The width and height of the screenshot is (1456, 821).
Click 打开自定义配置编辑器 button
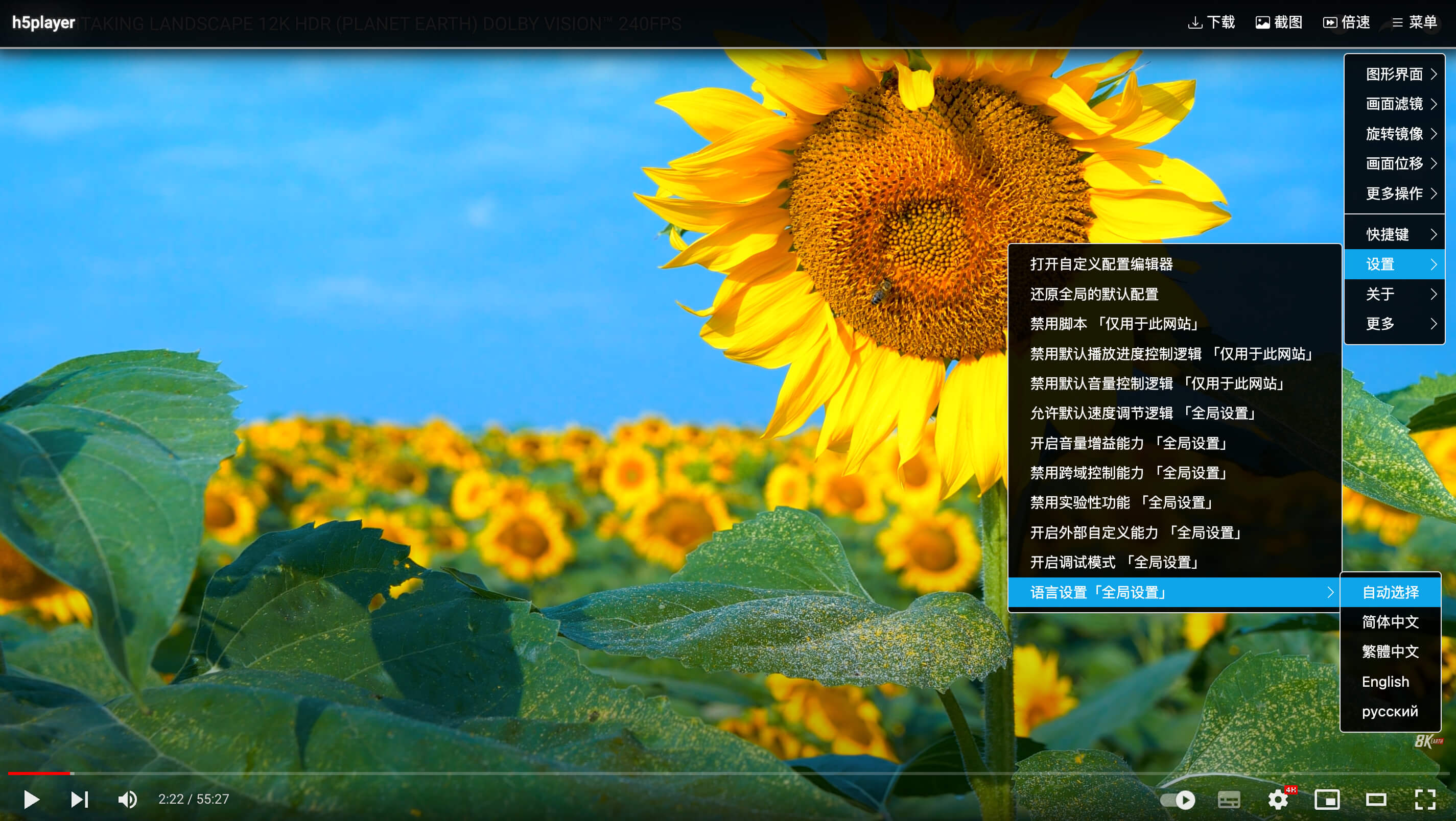click(1103, 264)
